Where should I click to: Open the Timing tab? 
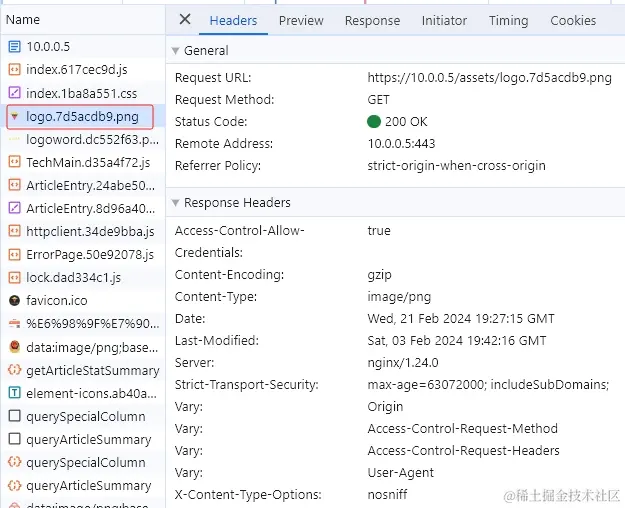(508, 20)
